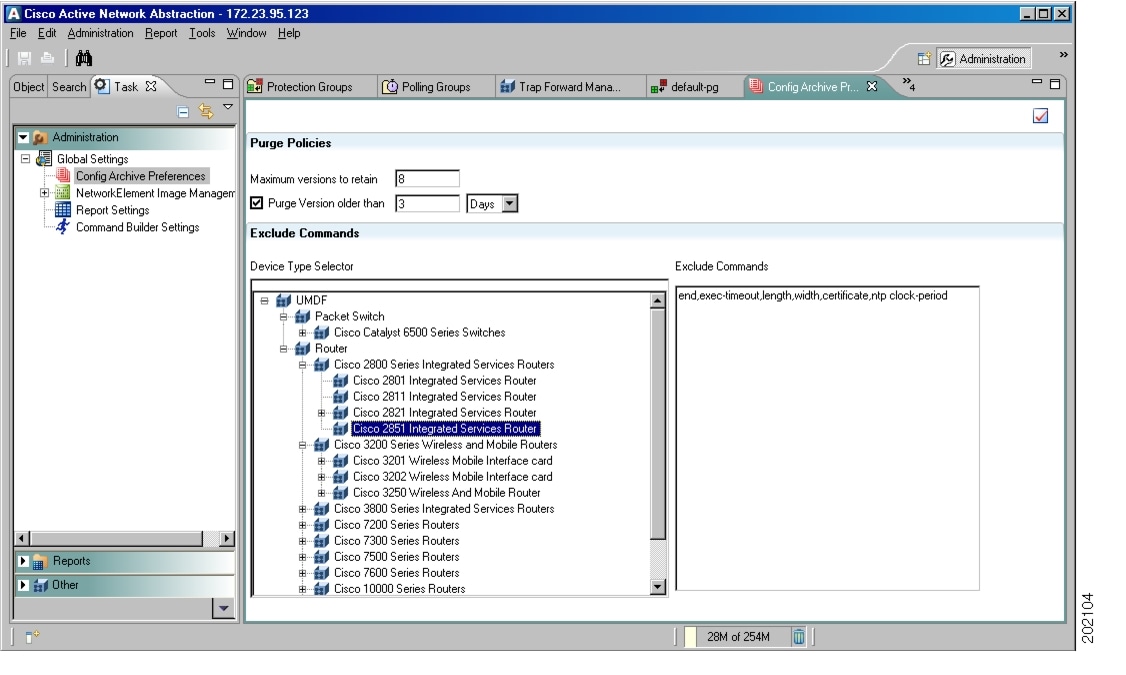This screenshot has height=675, width=1126.
Task: Click the Command Builder Settings icon
Action: [63, 227]
